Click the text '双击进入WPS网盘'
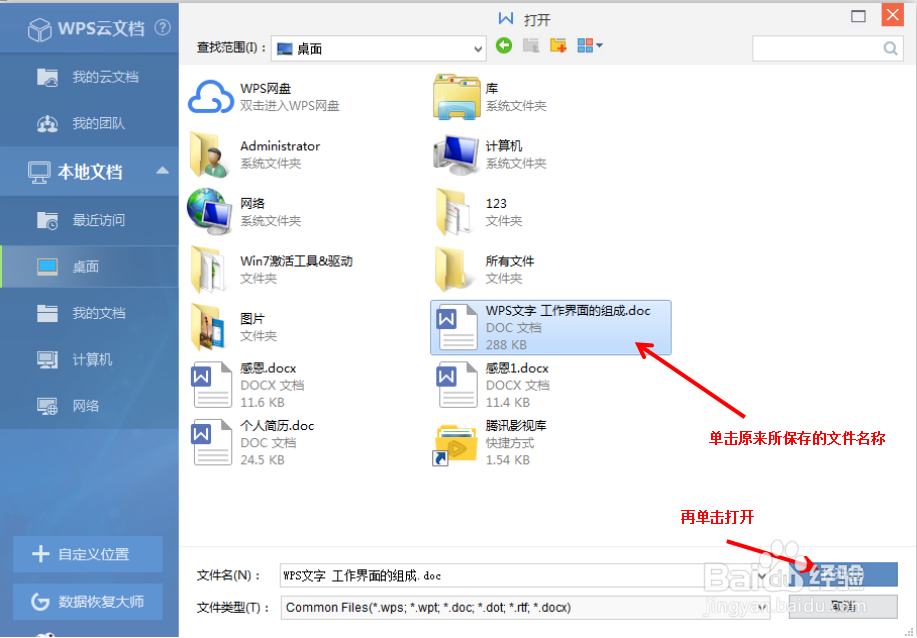917x638 pixels. click(289, 106)
